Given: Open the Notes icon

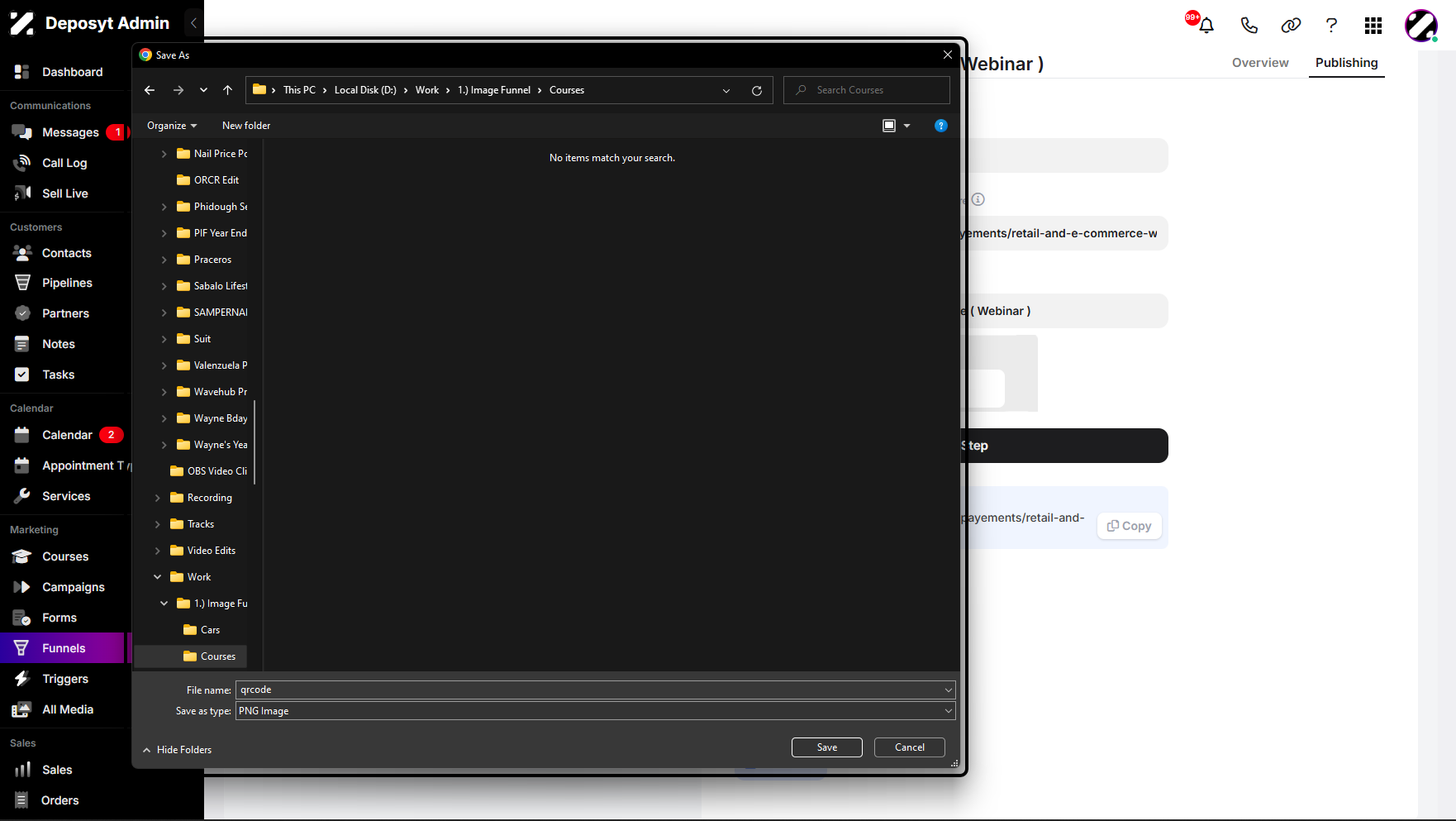Looking at the screenshot, I should (x=22, y=344).
